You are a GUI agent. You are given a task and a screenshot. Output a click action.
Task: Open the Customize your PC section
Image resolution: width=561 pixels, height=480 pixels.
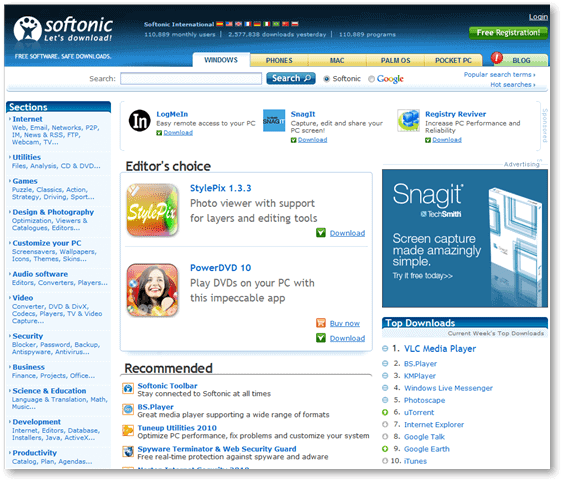pos(47,243)
